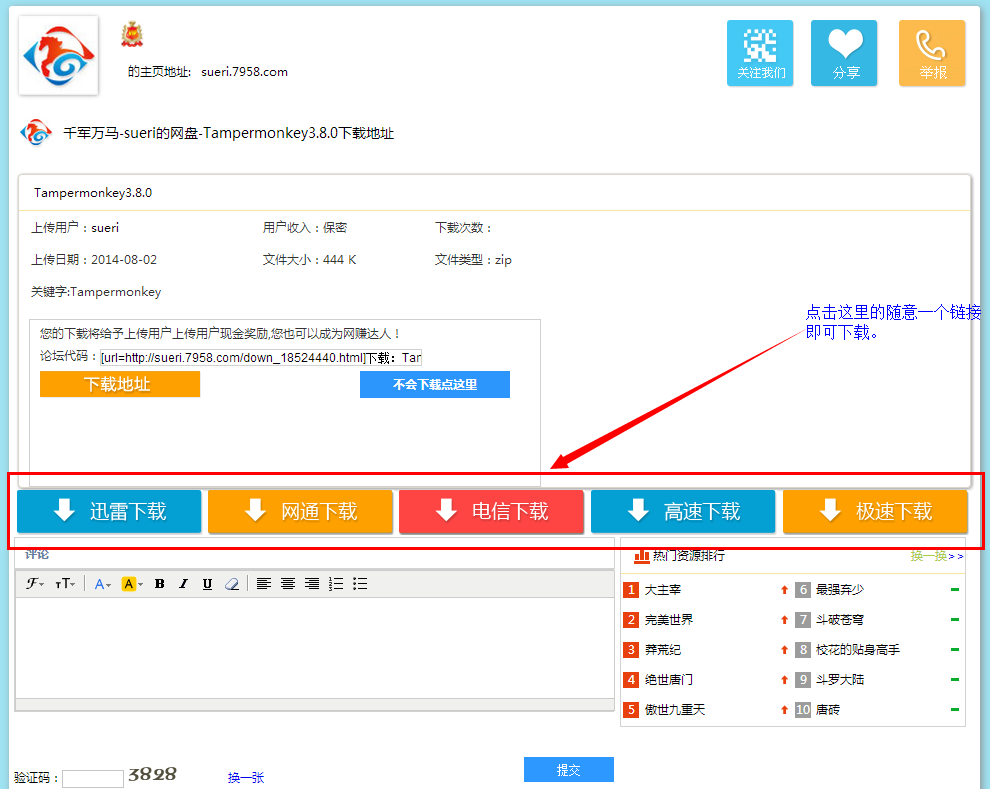
Task: Click the 换一换>> refresh link
Action: pyautogui.click(x=937, y=556)
